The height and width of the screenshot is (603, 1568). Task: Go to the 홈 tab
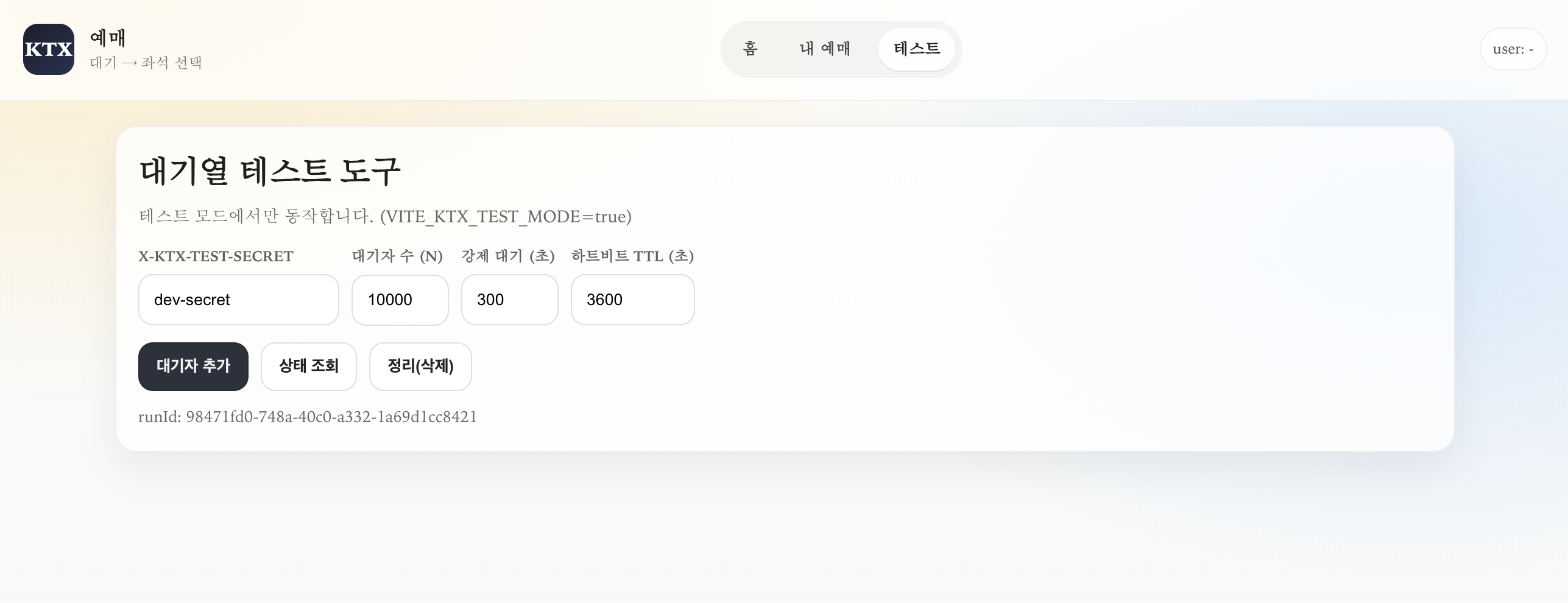click(750, 49)
